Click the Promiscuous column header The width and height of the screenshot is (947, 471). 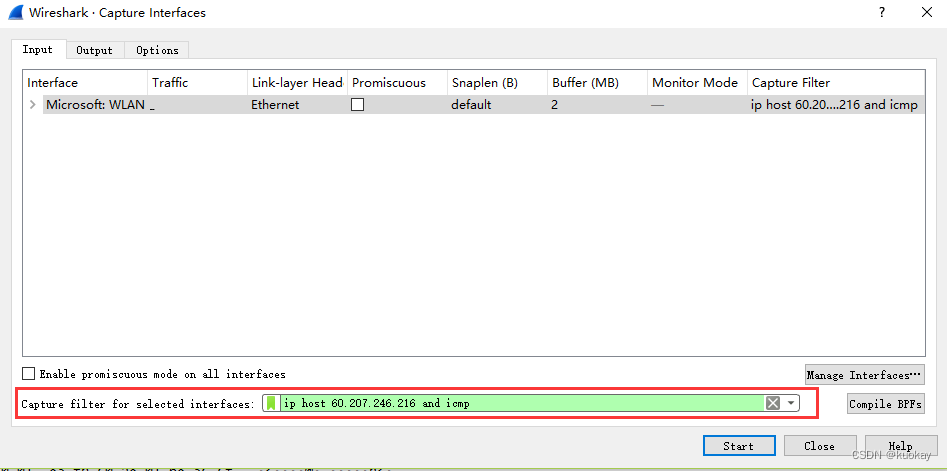tap(397, 83)
